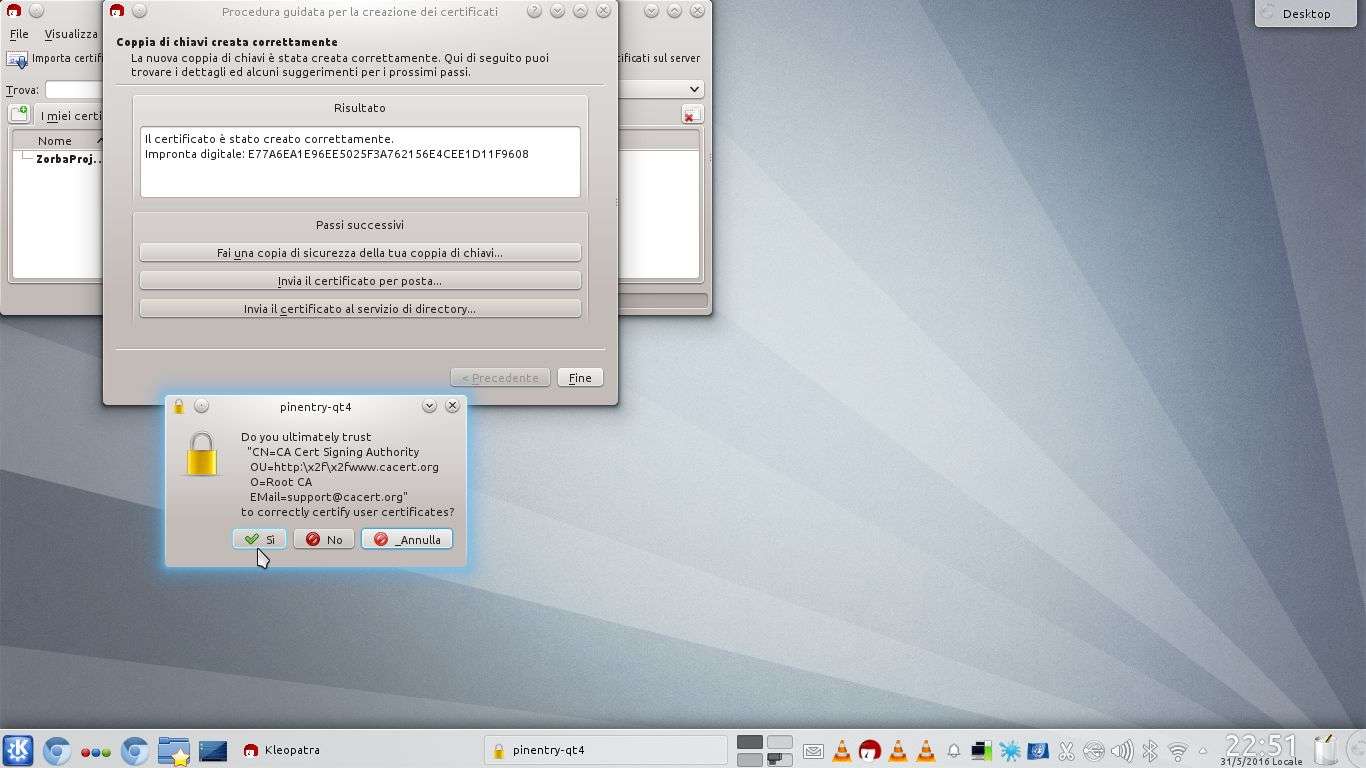Open the File menu
The height and width of the screenshot is (768, 1366).
tap(19, 34)
